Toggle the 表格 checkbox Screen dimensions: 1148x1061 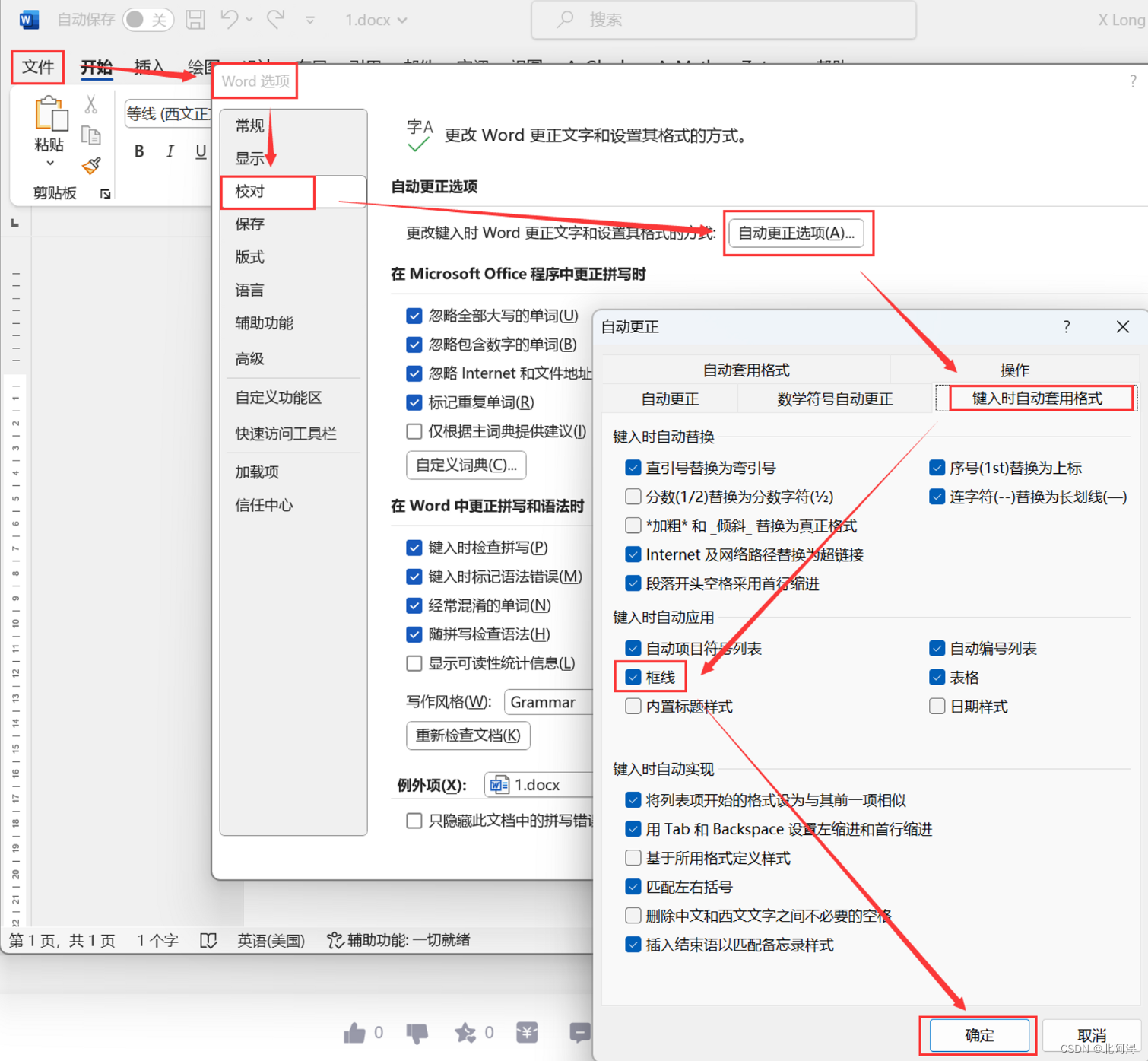click(937, 677)
